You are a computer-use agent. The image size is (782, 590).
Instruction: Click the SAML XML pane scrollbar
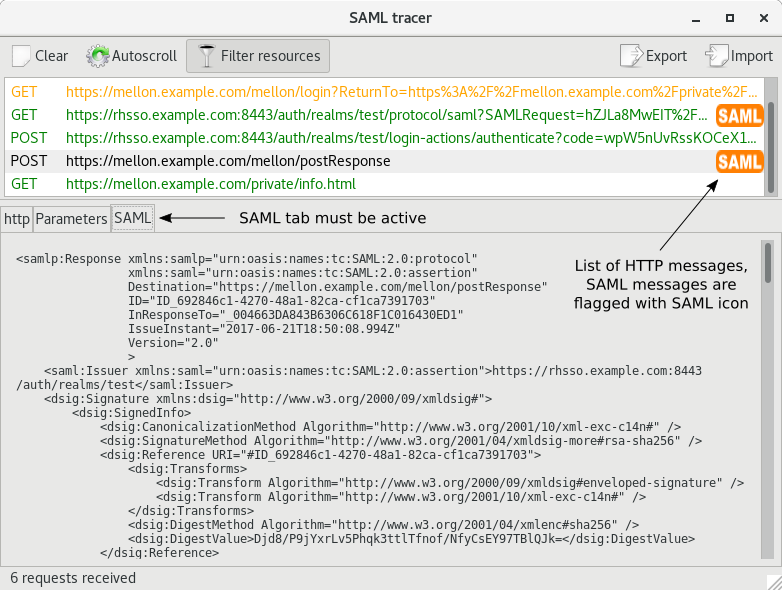click(x=767, y=400)
